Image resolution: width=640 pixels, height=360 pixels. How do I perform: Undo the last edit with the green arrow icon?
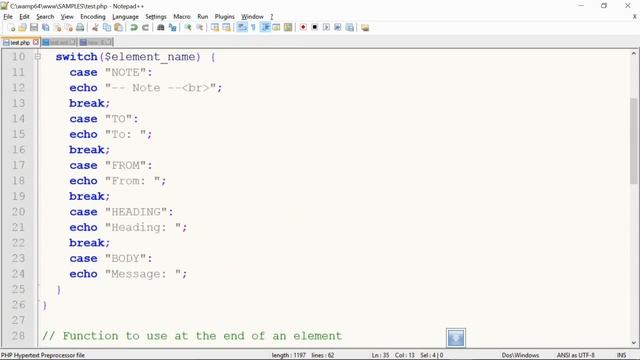133,27
